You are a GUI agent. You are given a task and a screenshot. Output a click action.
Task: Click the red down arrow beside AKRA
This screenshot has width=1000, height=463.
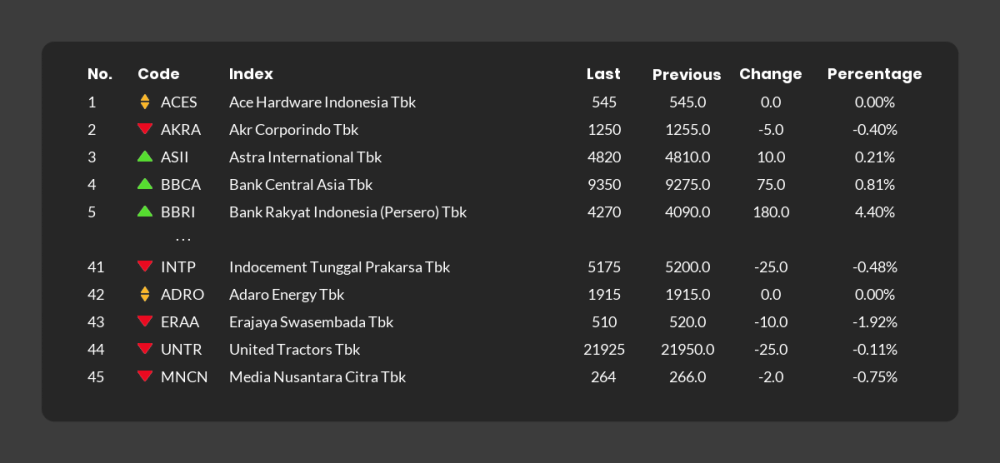pyautogui.click(x=145, y=129)
